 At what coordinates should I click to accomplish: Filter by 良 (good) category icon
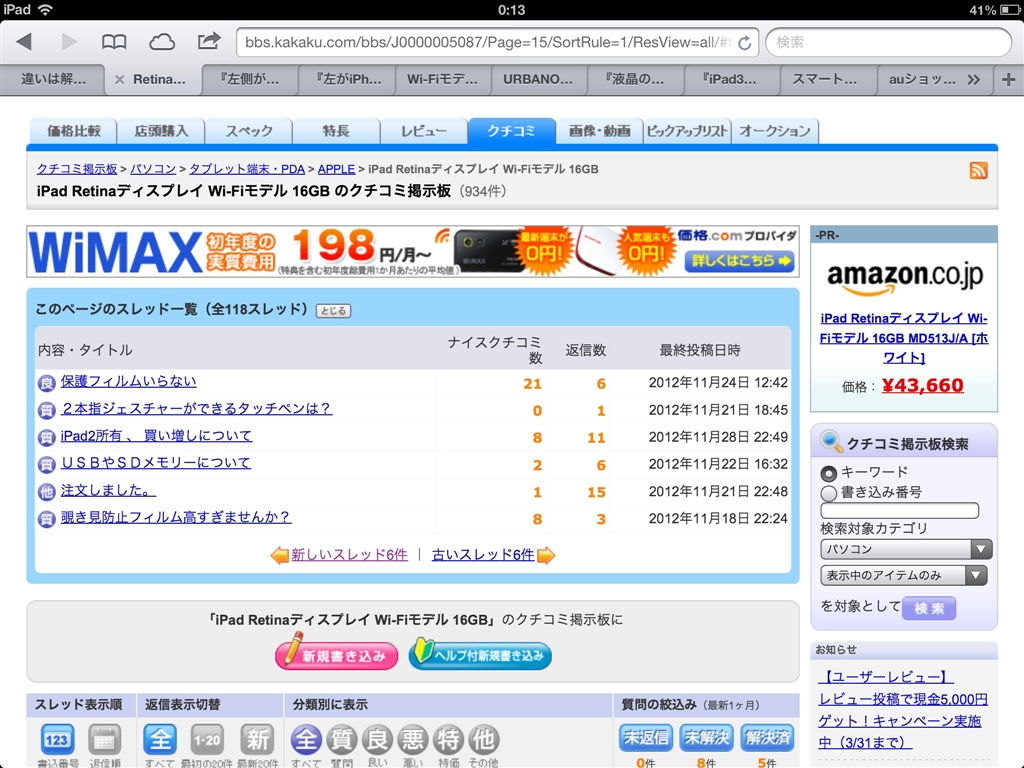[x=377, y=739]
